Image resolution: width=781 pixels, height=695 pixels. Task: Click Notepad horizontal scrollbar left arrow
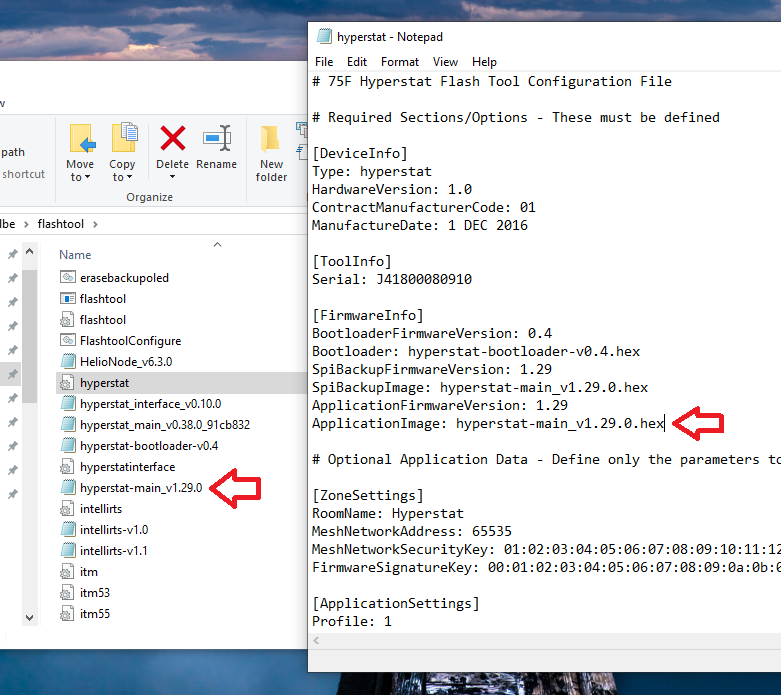(316, 641)
